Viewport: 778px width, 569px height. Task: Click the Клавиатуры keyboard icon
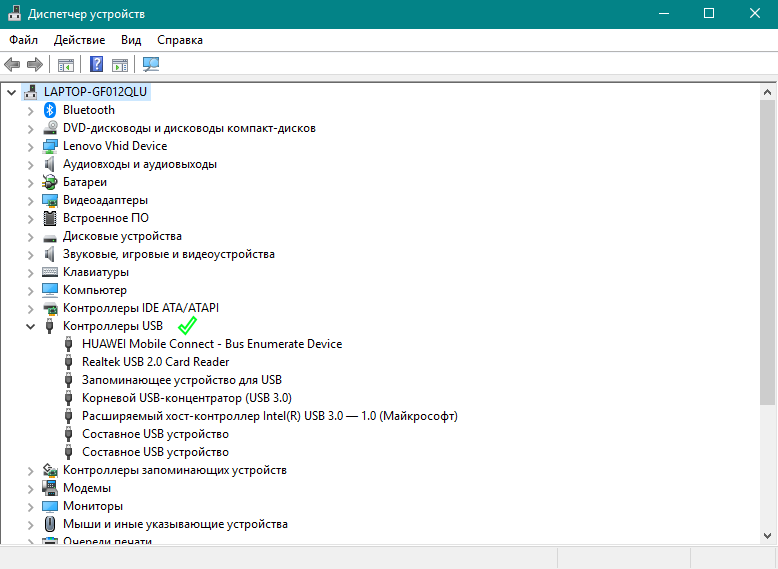click(50, 272)
